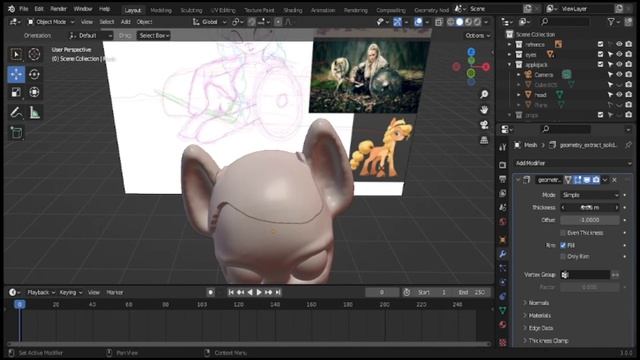
Task: Hide the head object with its eye icon
Action: tap(619, 95)
